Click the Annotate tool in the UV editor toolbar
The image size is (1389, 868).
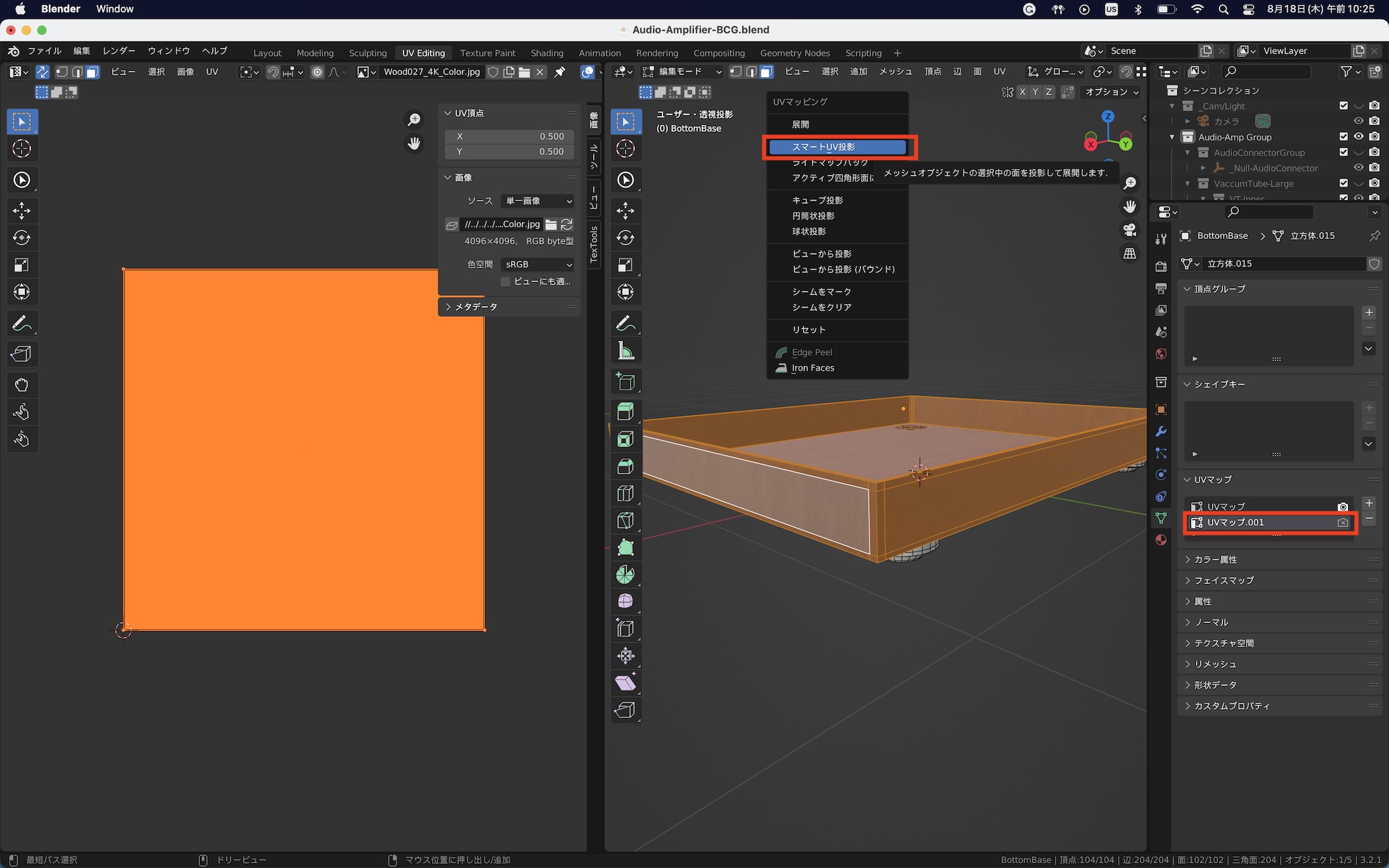[22, 324]
